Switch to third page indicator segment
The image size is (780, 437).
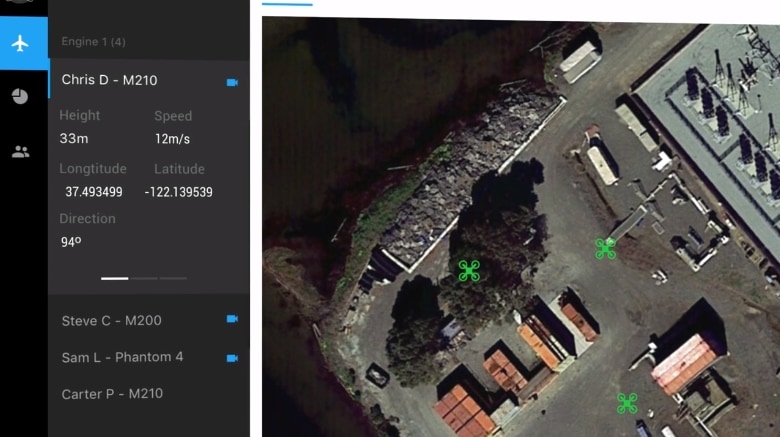click(x=173, y=278)
